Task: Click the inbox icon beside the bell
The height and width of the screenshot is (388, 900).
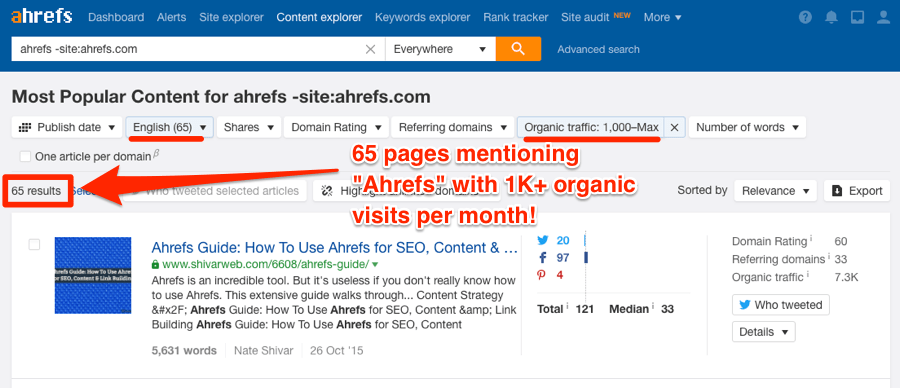Action: click(857, 17)
